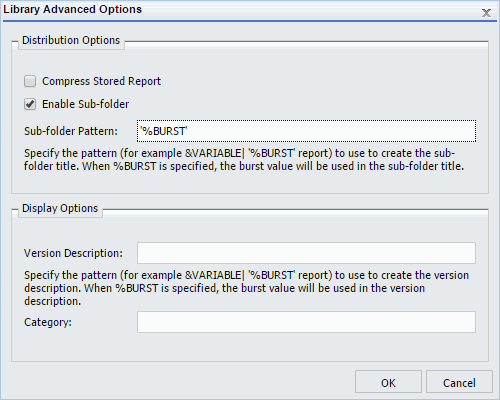This screenshot has width=500, height=400.
Task: Click the version description pattern help text
Action: coord(246,288)
